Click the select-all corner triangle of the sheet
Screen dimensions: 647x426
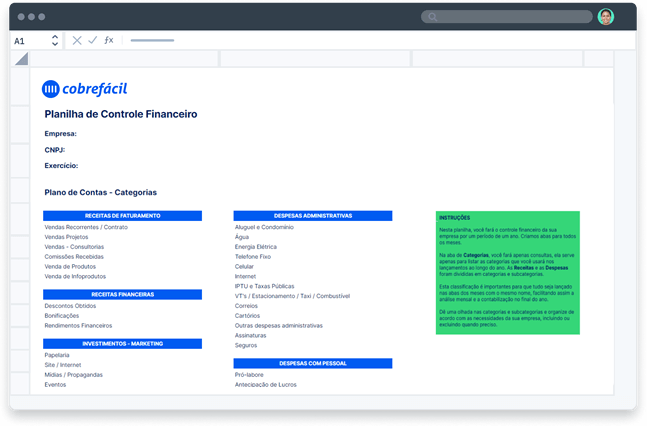tap(21, 59)
